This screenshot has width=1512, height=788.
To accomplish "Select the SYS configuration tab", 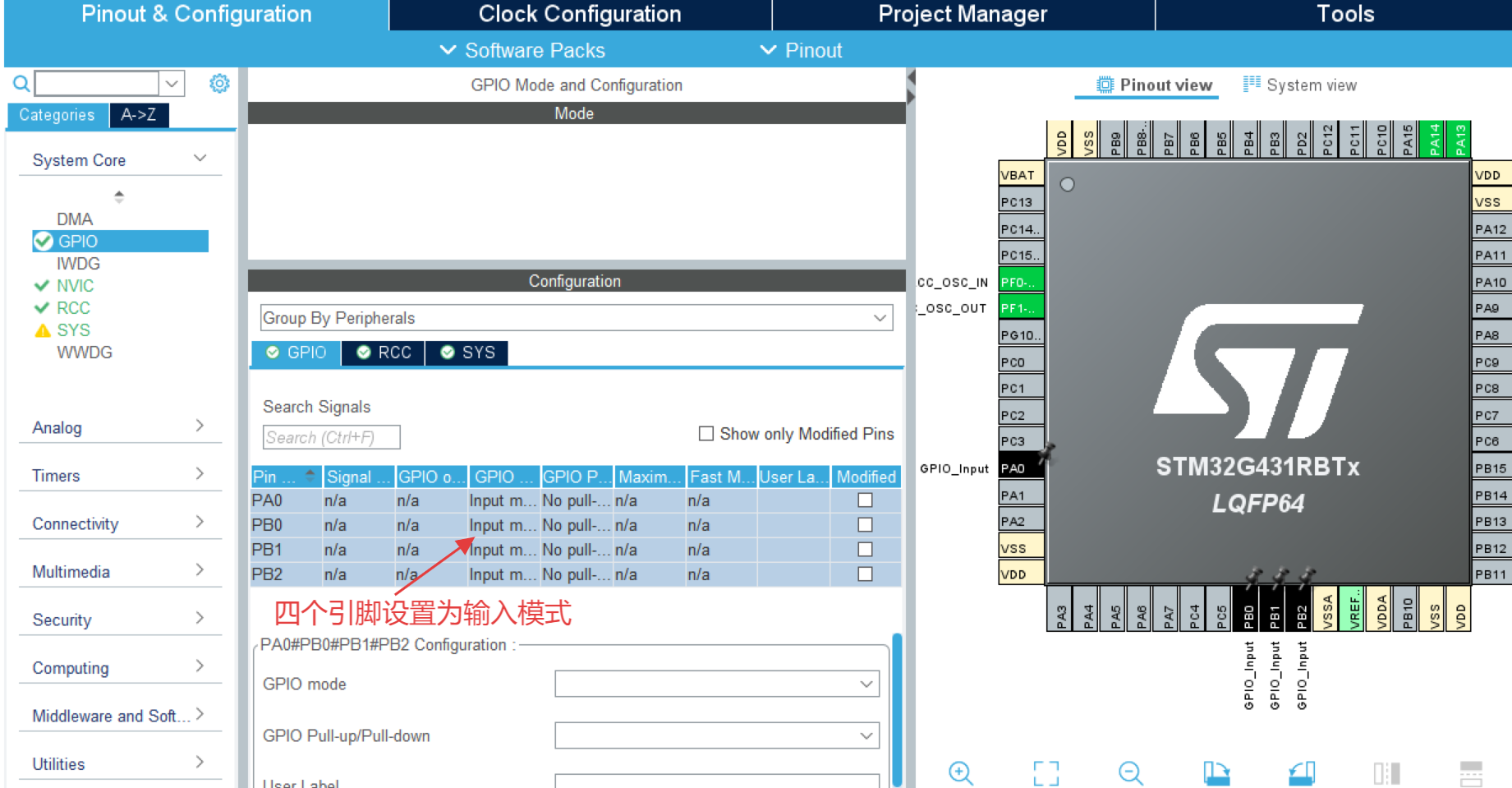I will point(467,353).
